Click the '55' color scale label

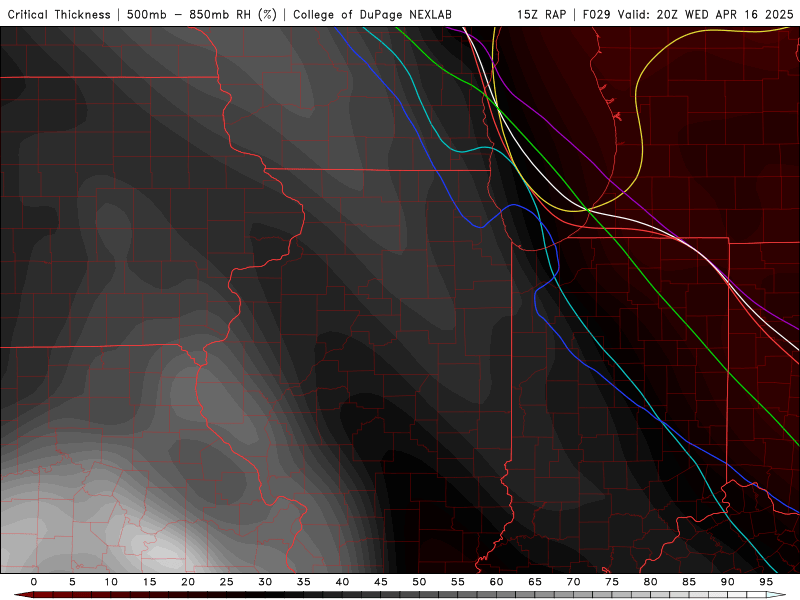click(458, 582)
